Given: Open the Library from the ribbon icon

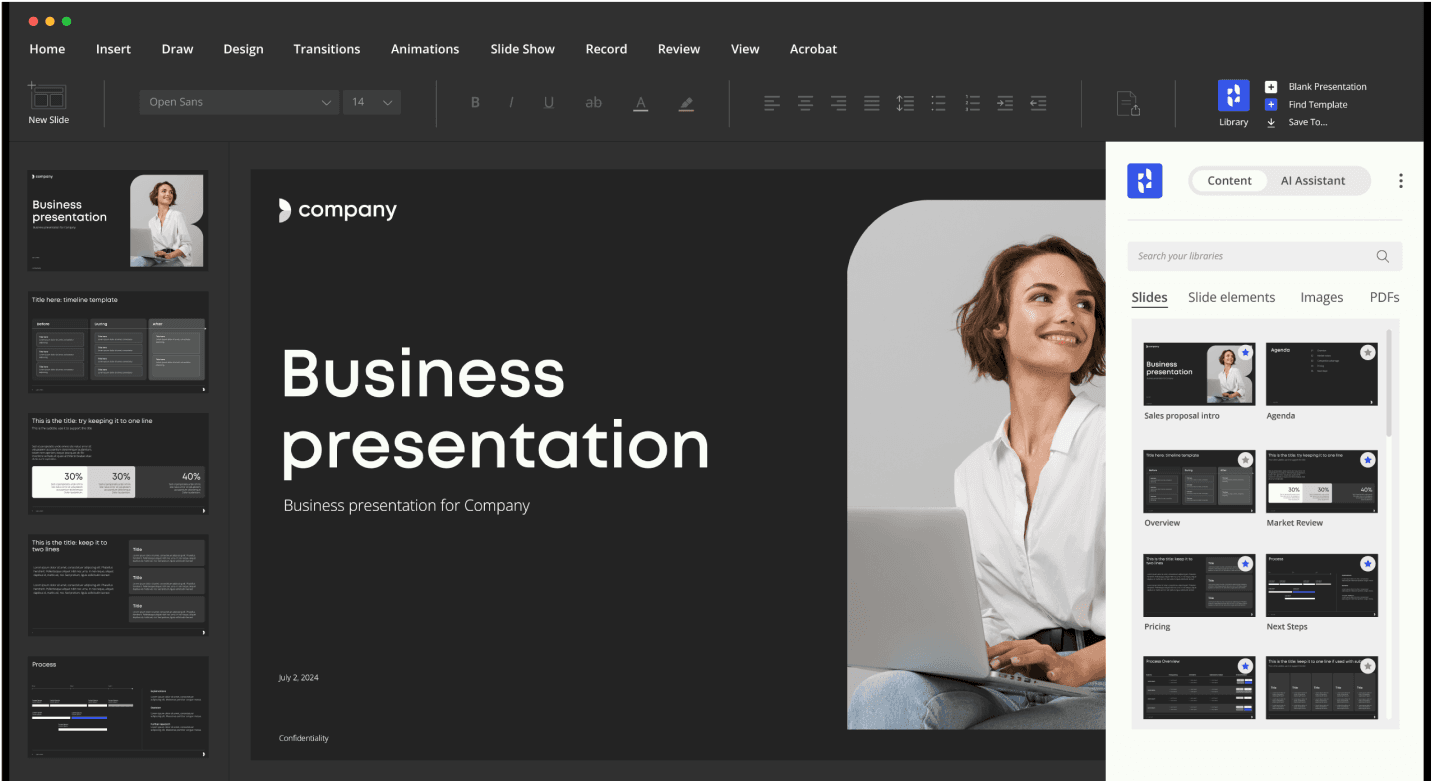Looking at the screenshot, I should point(1233,96).
